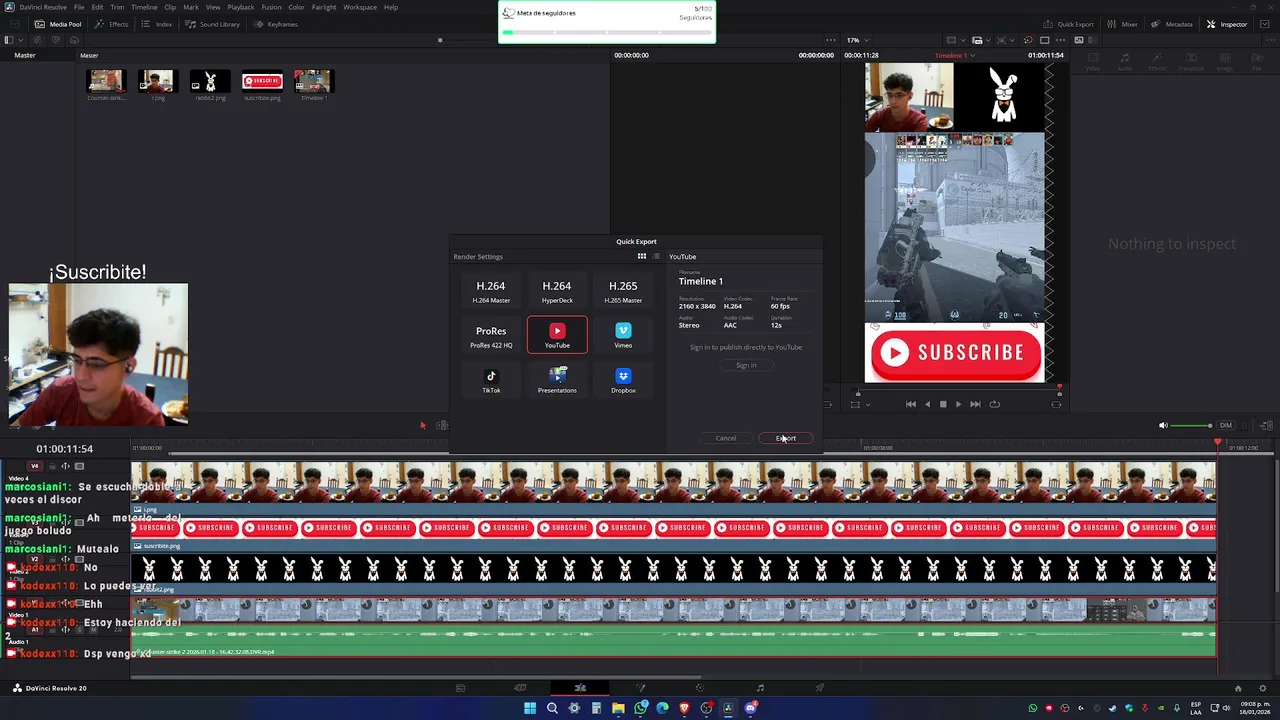
Task: Select the H.264 Master render preset
Action: (491, 291)
